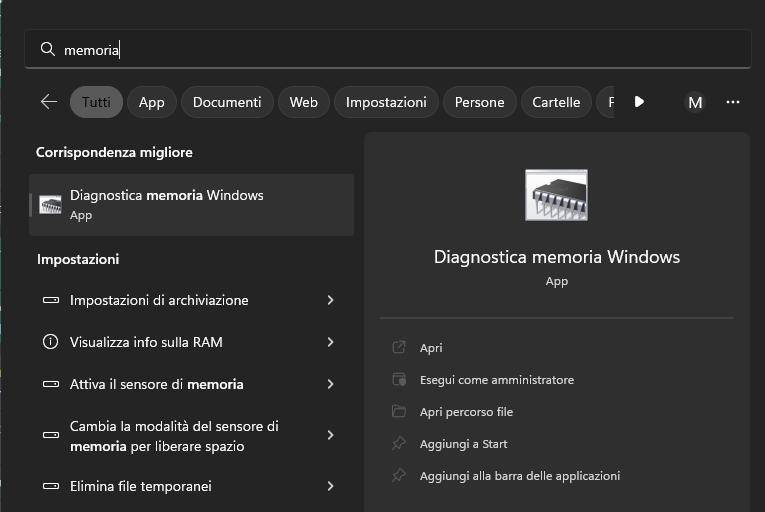Screen dimensions: 765x512
Task: Click in the search text field
Action: 400,49
